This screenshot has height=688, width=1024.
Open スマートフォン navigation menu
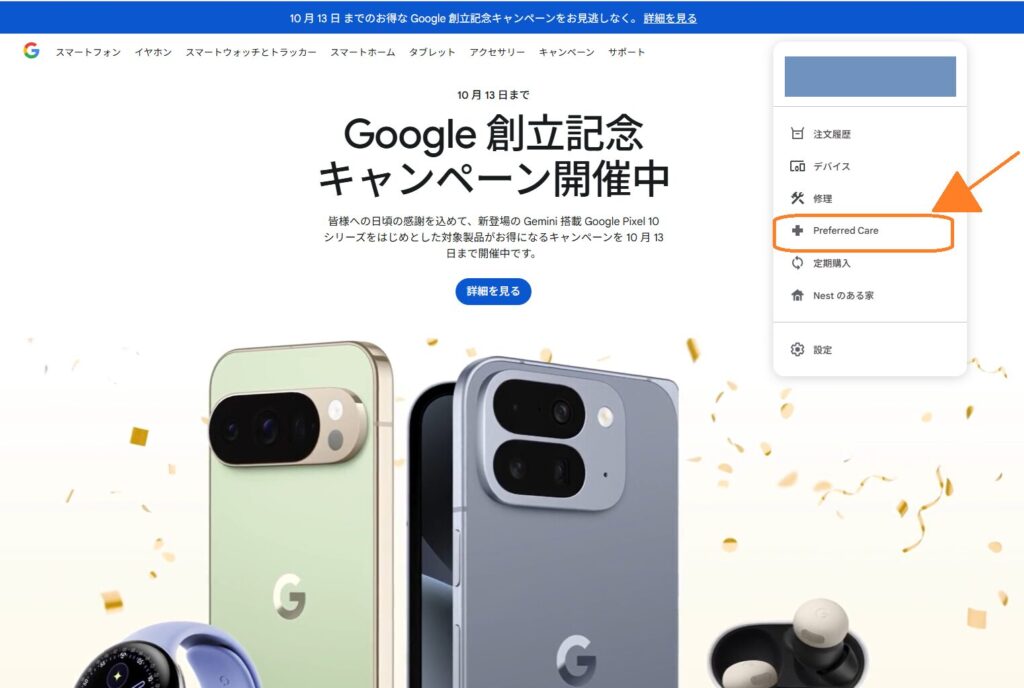coord(88,52)
